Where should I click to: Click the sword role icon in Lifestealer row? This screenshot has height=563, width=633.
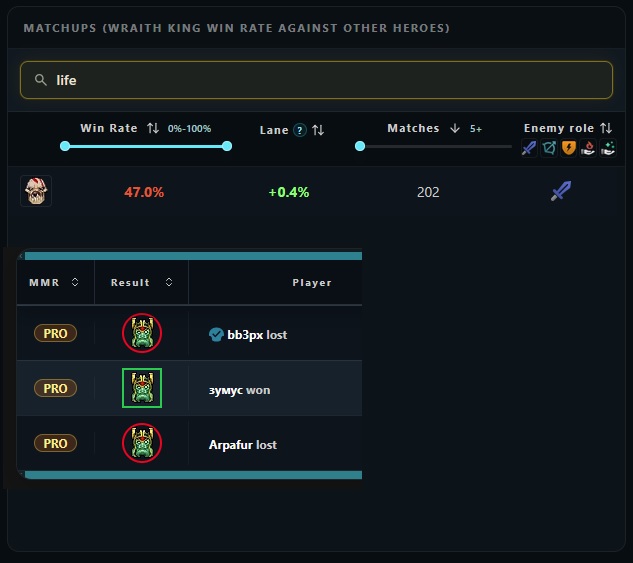[x=561, y=191]
